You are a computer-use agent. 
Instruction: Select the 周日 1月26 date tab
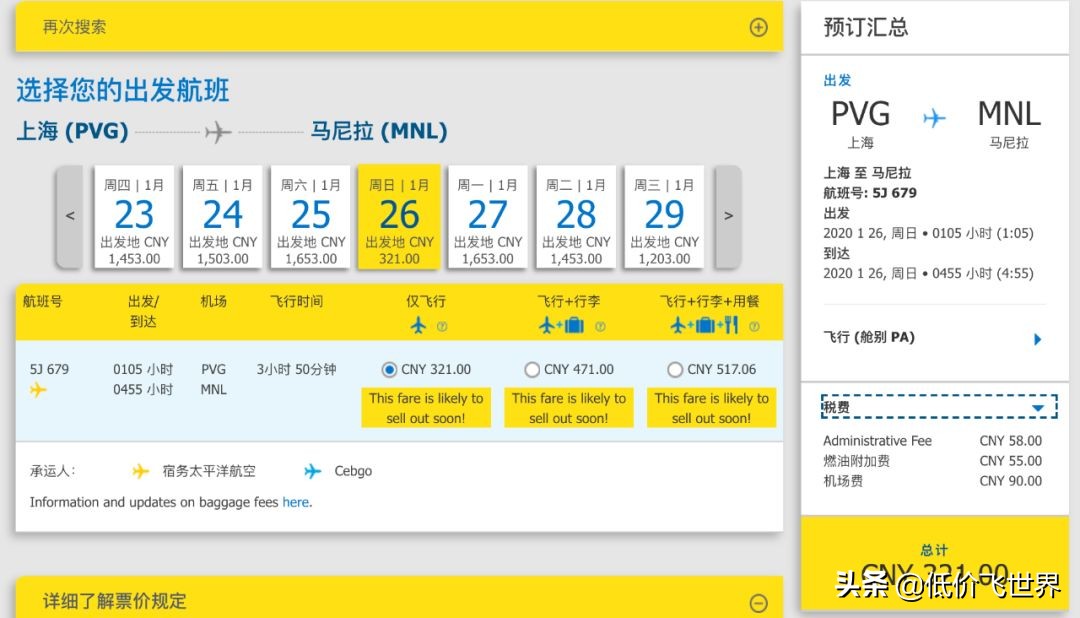click(x=398, y=217)
